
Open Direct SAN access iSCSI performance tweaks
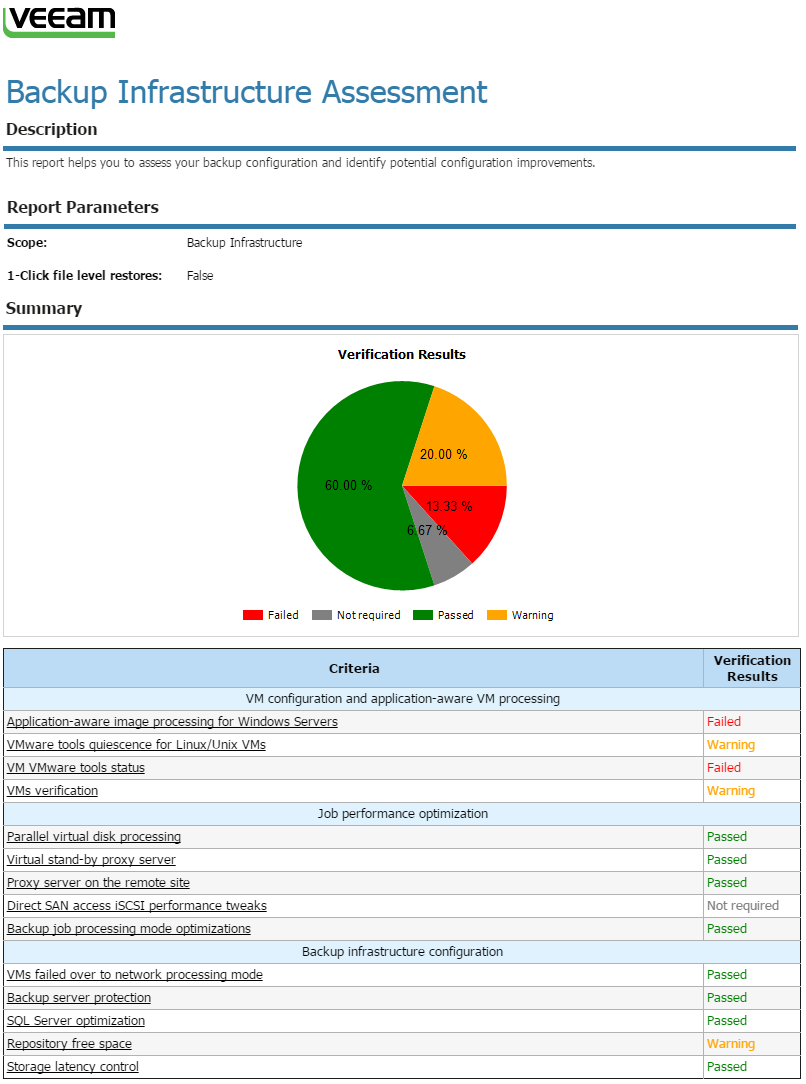click(x=136, y=905)
